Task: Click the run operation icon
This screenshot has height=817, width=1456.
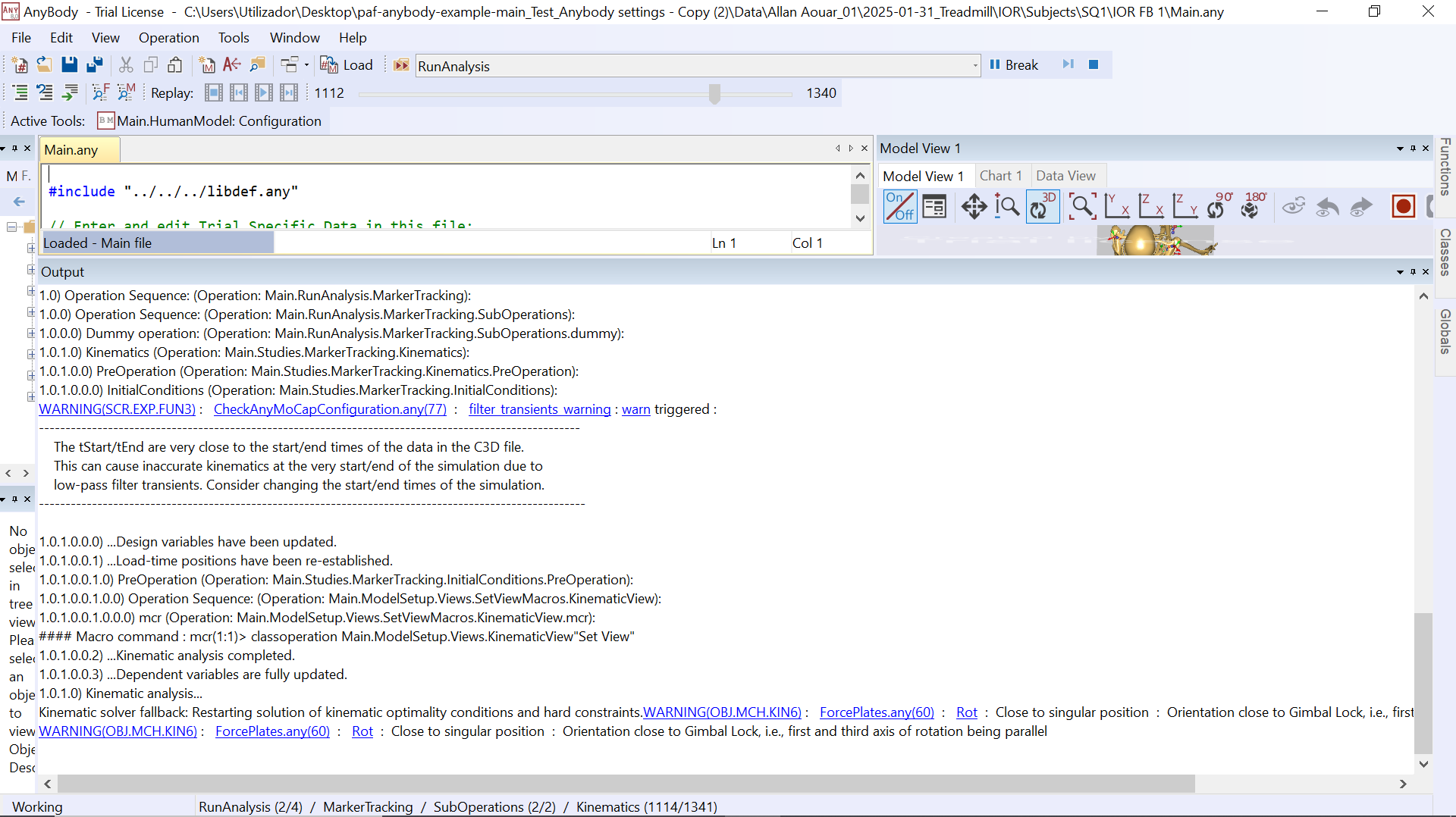Action: pos(401,65)
